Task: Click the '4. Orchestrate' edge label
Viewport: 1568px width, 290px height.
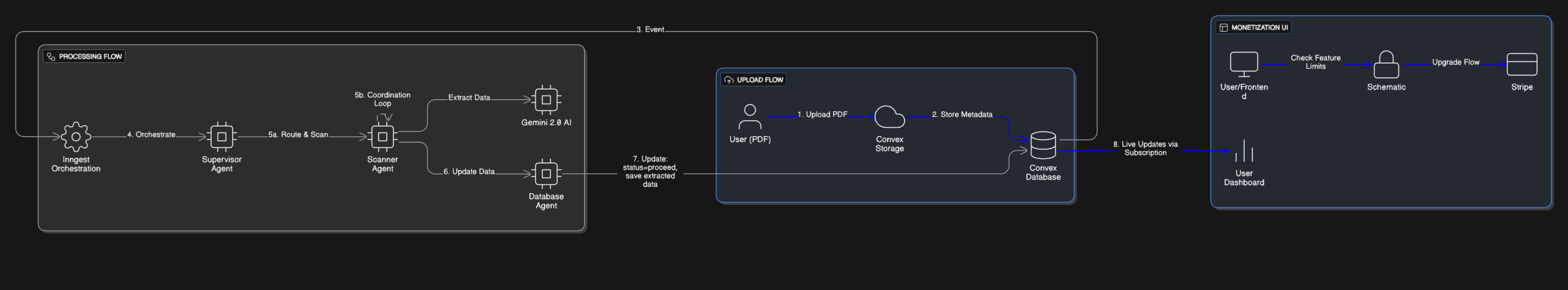Action: pyautogui.click(x=151, y=135)
